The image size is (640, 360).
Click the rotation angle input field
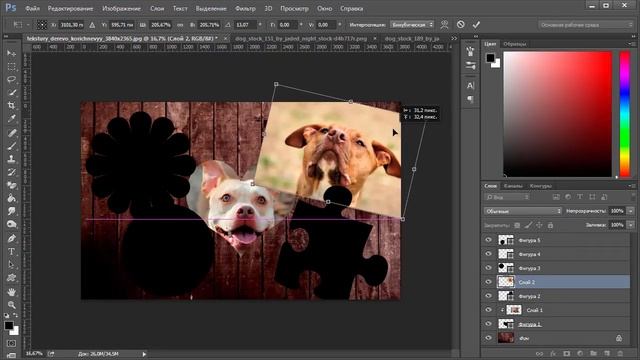click(245, 25)
